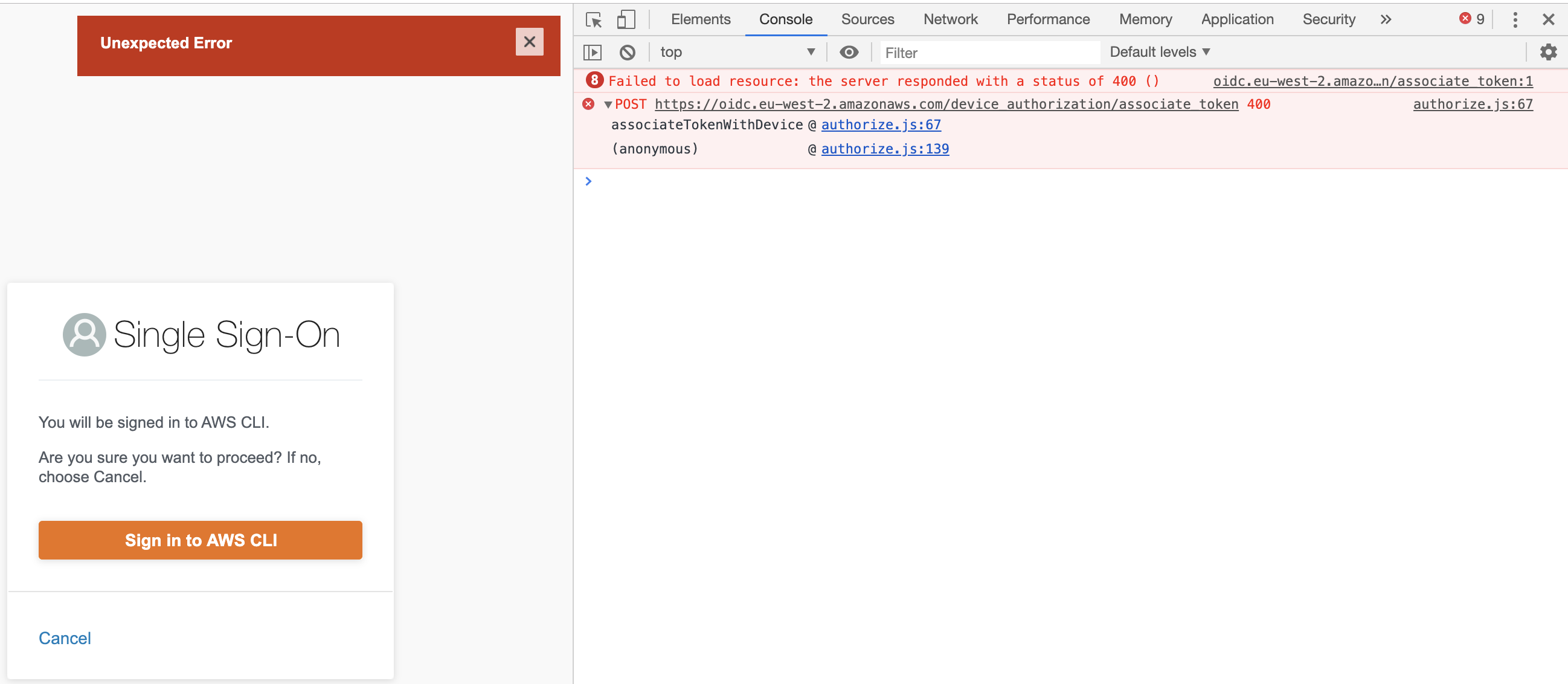This screenshot has height=684, width=1568.
Task: Clear console with ban icon
Action: 627,53
